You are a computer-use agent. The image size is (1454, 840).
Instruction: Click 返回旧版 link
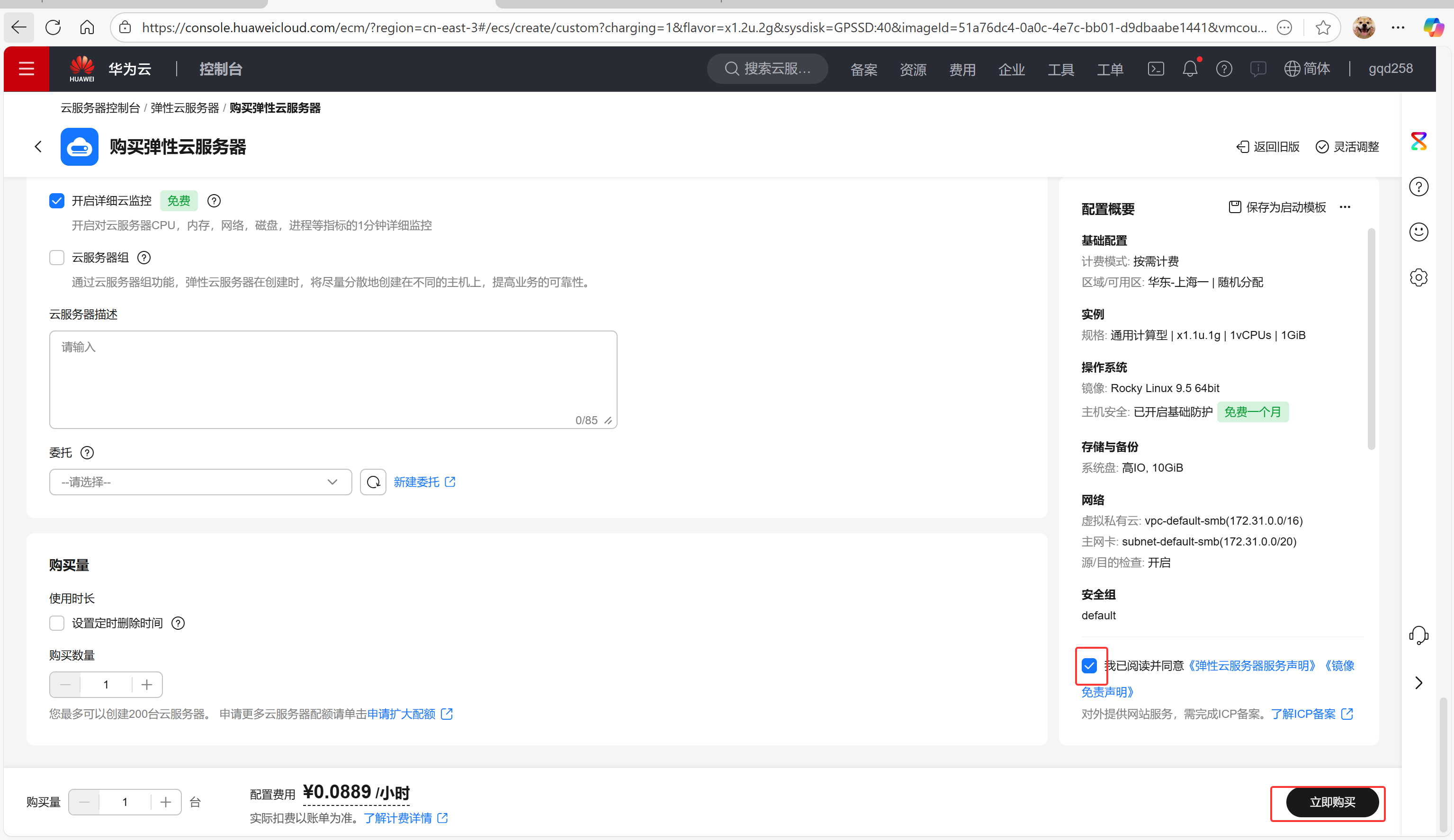1268,146
